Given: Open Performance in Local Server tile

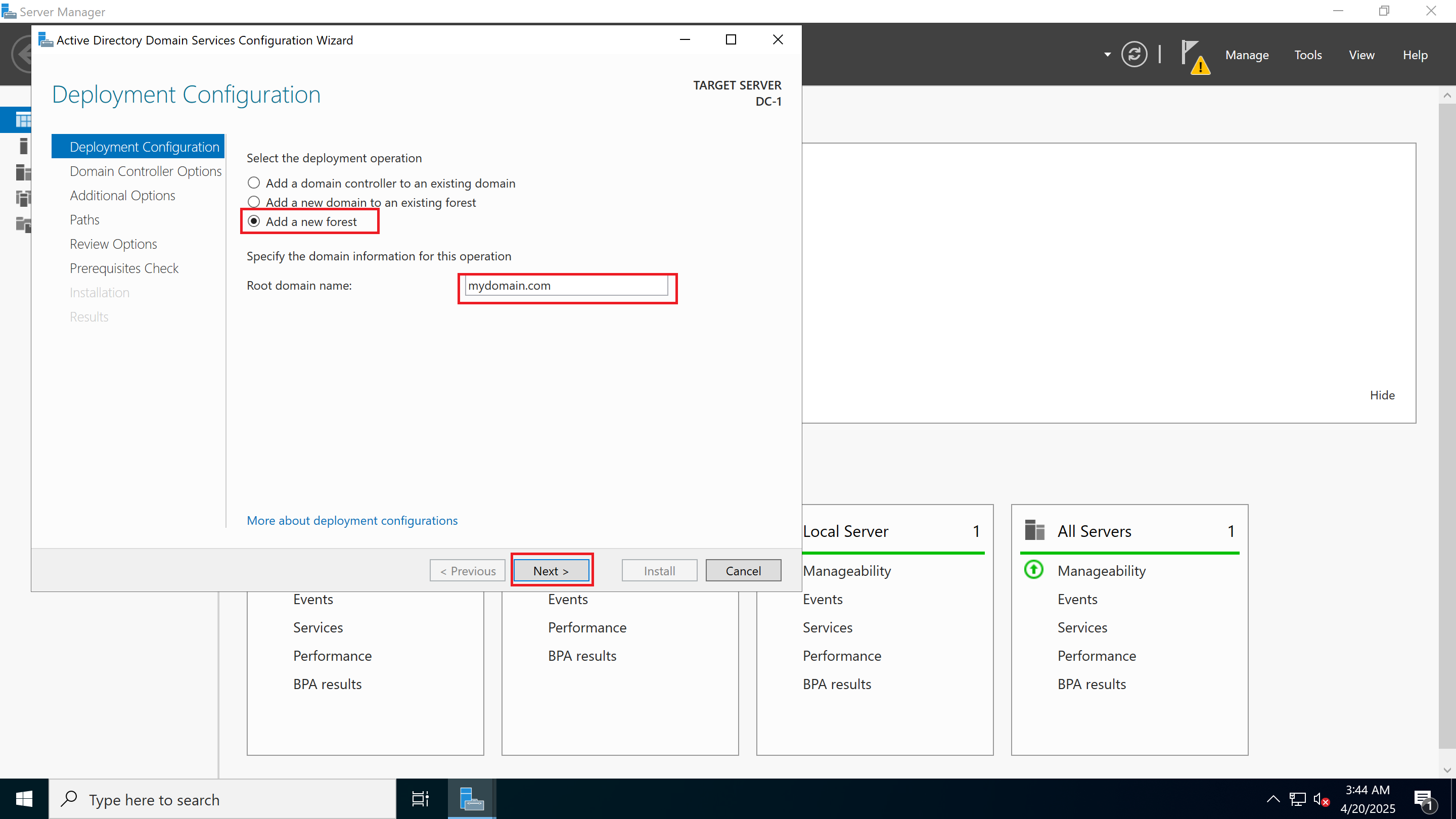Looking at the screenshot, I should pos(842,656).
